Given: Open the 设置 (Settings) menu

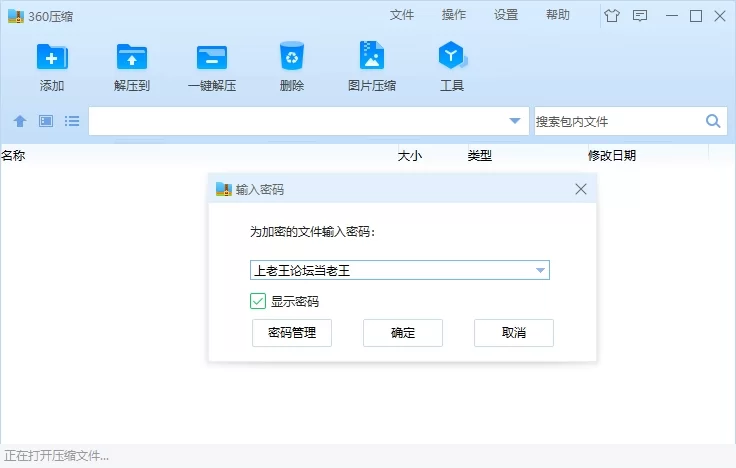Looking at the screenshot, I should tap(506, 15).
